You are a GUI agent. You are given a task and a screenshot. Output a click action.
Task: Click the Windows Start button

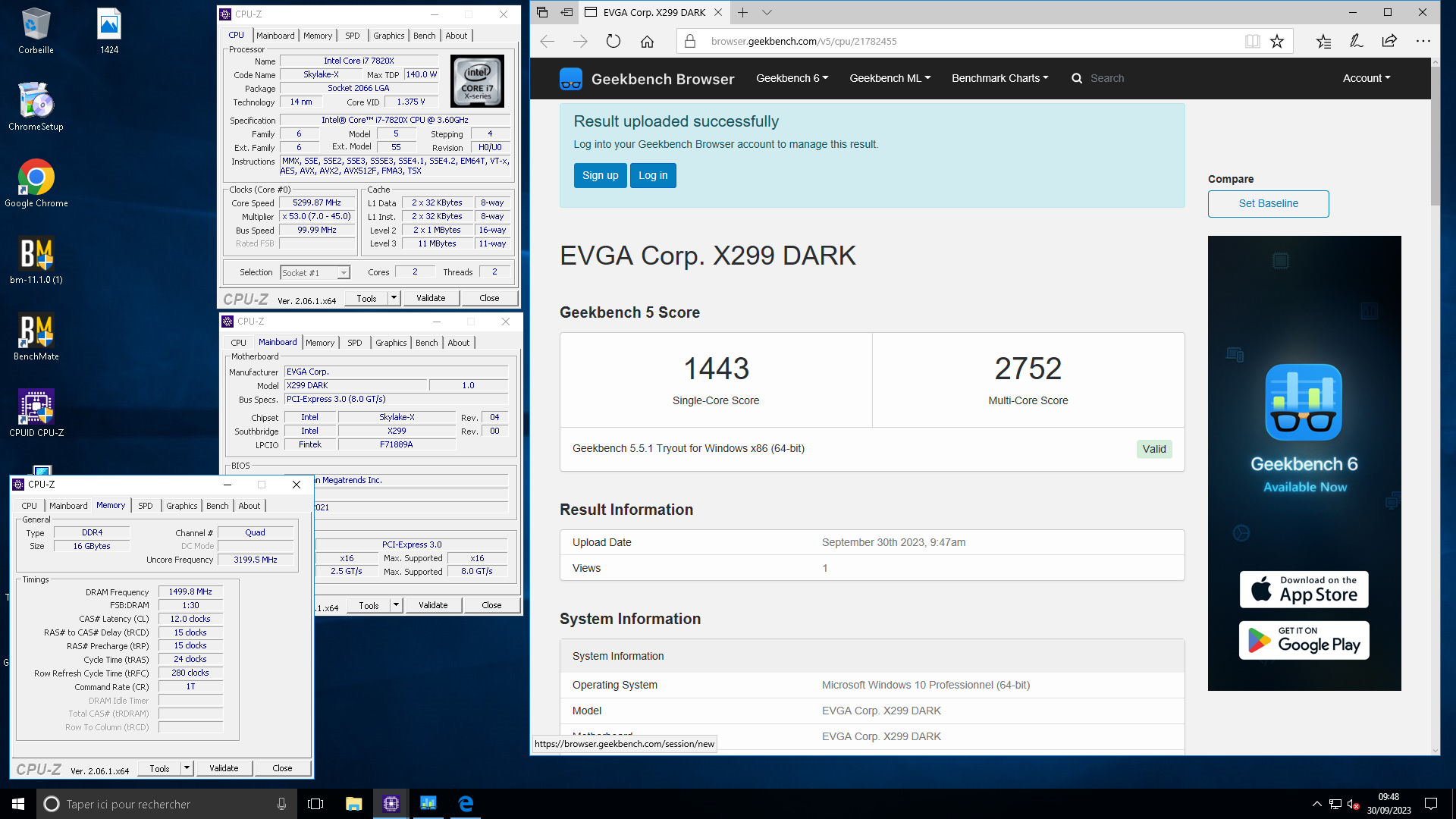coord(18,804)
